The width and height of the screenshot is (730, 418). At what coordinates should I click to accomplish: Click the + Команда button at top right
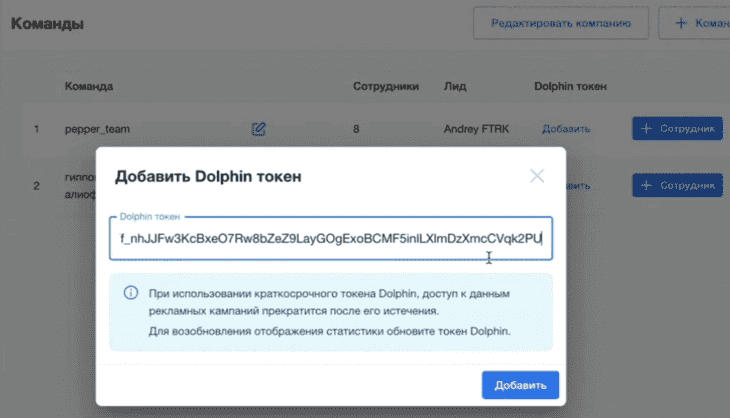[696, 23]
